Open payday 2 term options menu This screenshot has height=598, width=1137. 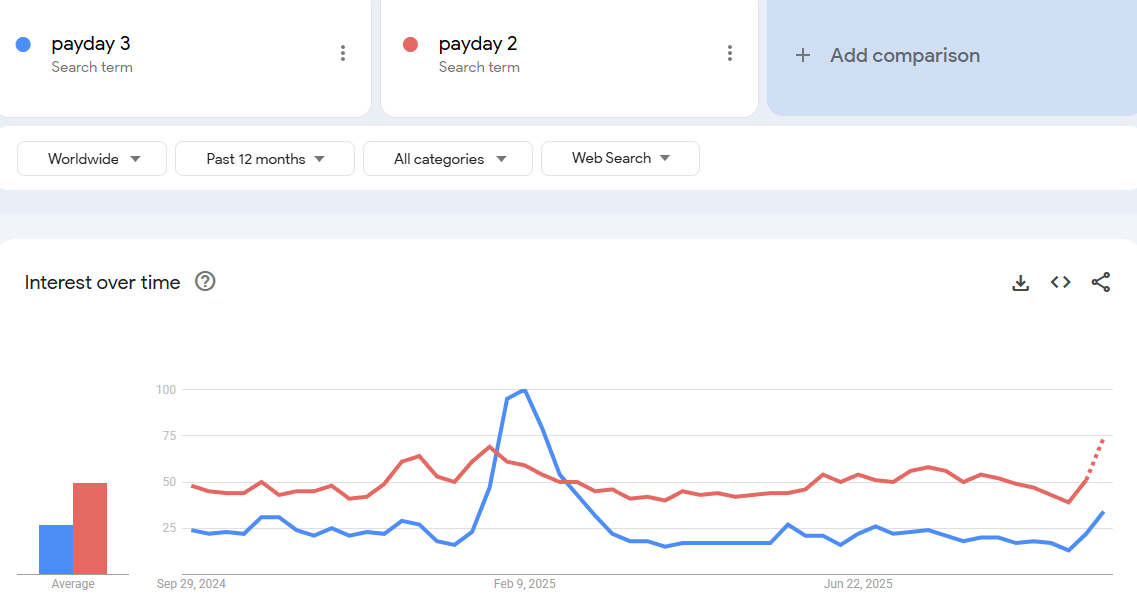point(730,53)
